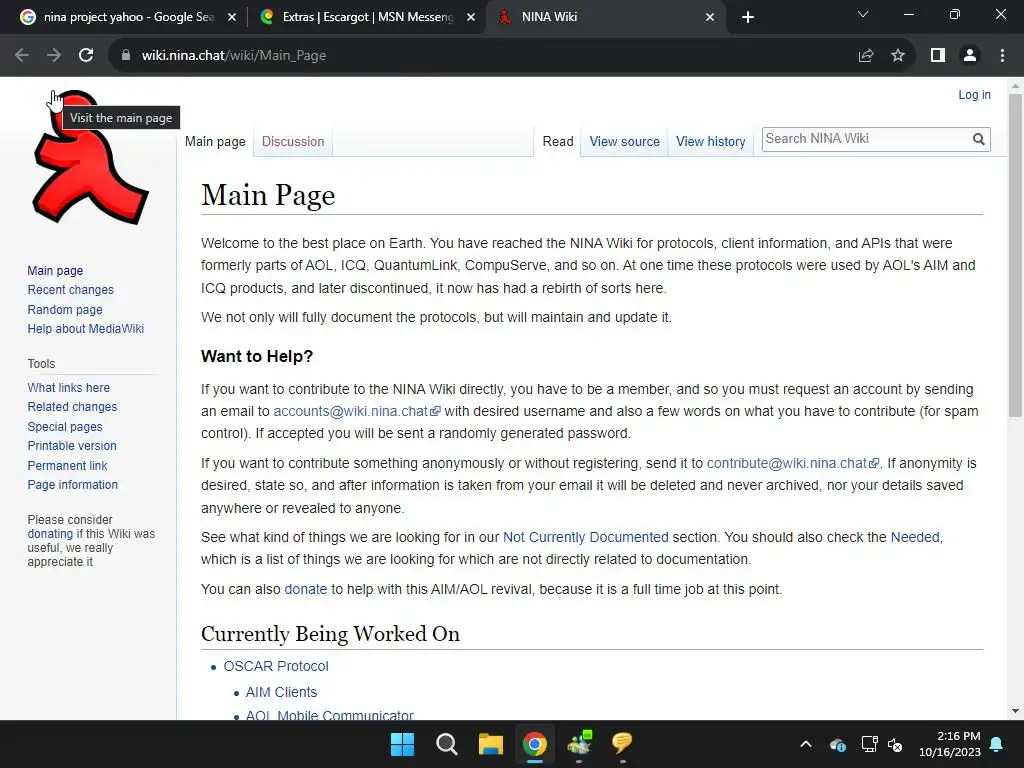This screenshot has width=1024, height=768.
Task: Open the tab search chevron in title bar
Action: click(863, 14)
